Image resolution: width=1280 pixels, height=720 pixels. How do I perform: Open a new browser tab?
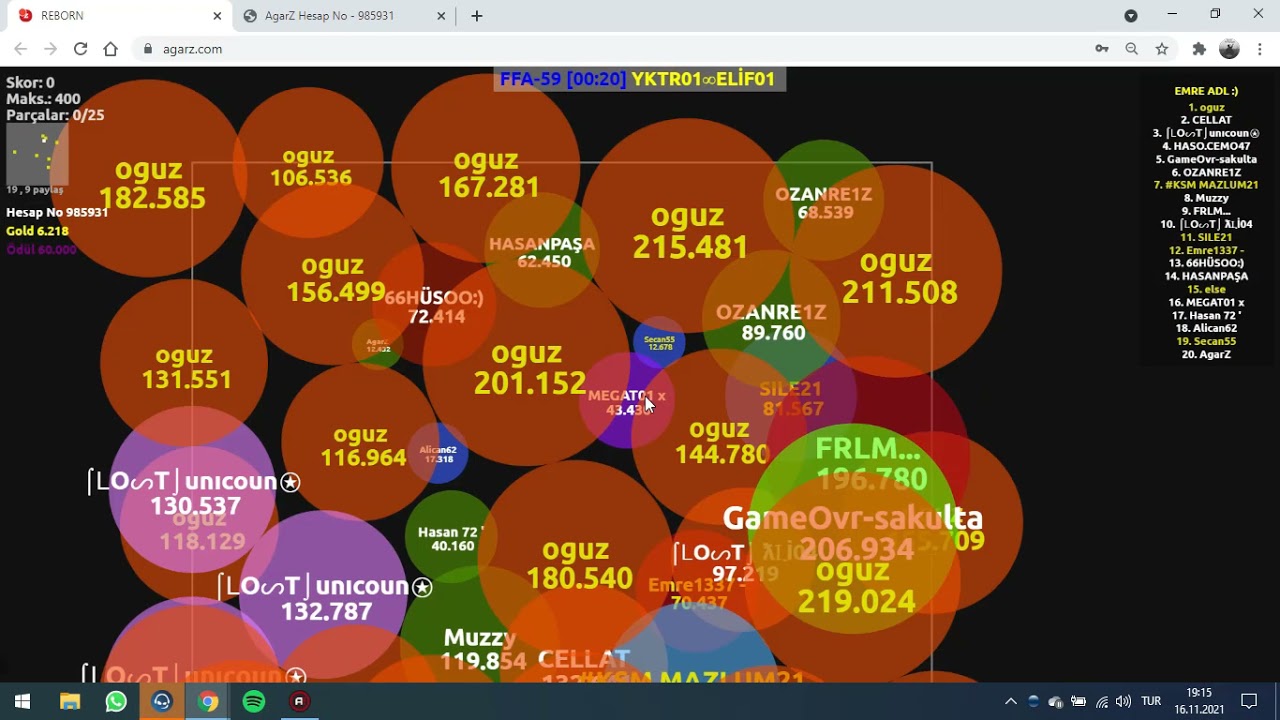click(477, 16)
